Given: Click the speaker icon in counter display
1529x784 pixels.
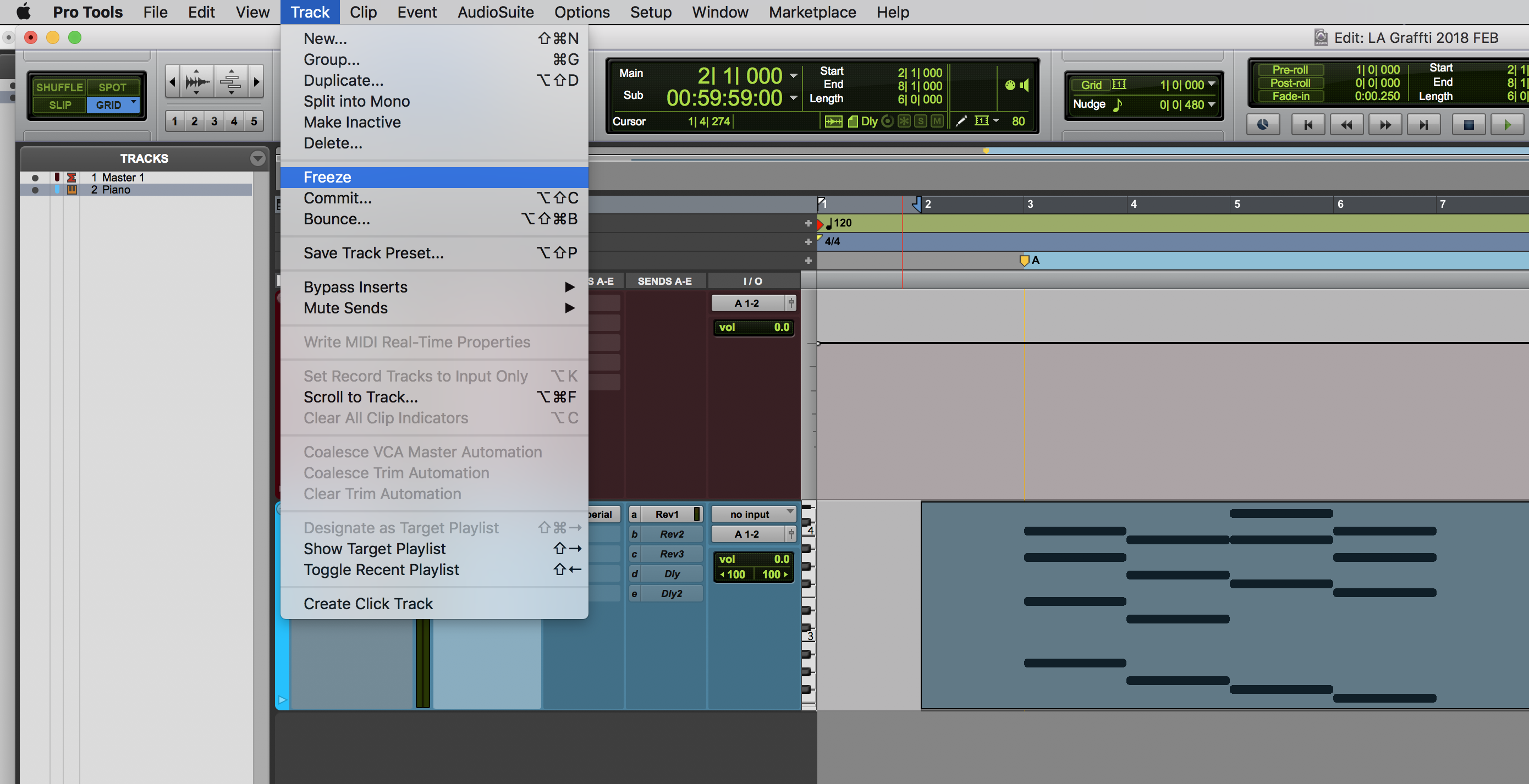Looking at the screenshot, I should tap(1025, 85).
